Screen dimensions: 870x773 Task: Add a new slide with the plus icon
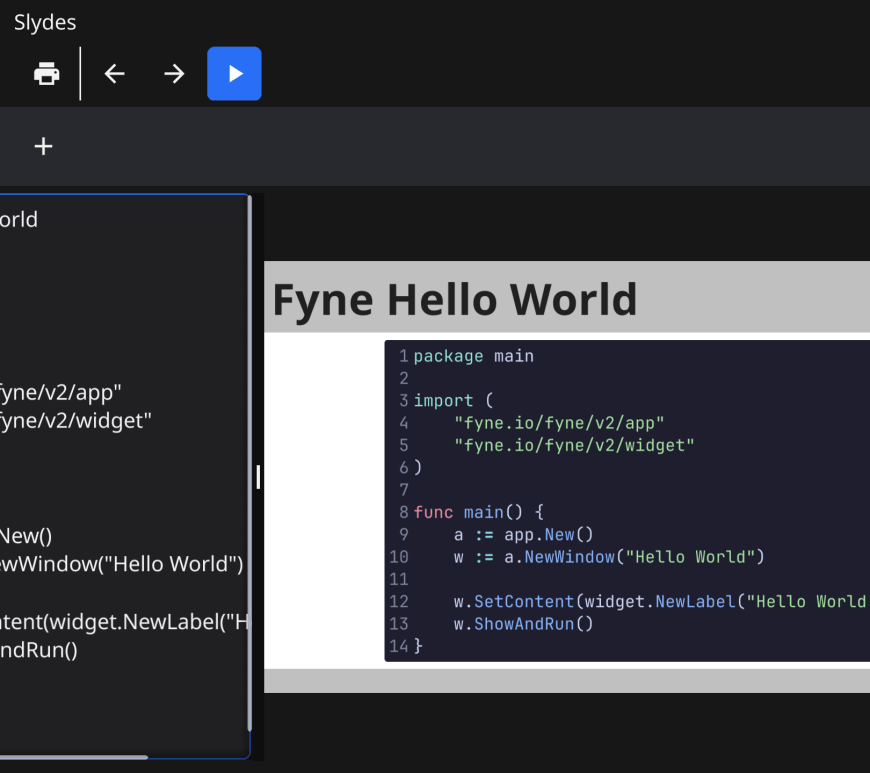pos(43,147)
